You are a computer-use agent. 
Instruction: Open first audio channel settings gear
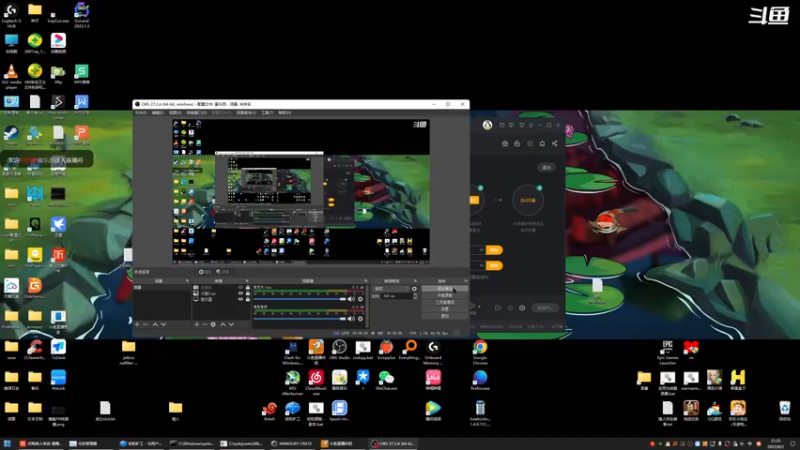click(360, 299)
